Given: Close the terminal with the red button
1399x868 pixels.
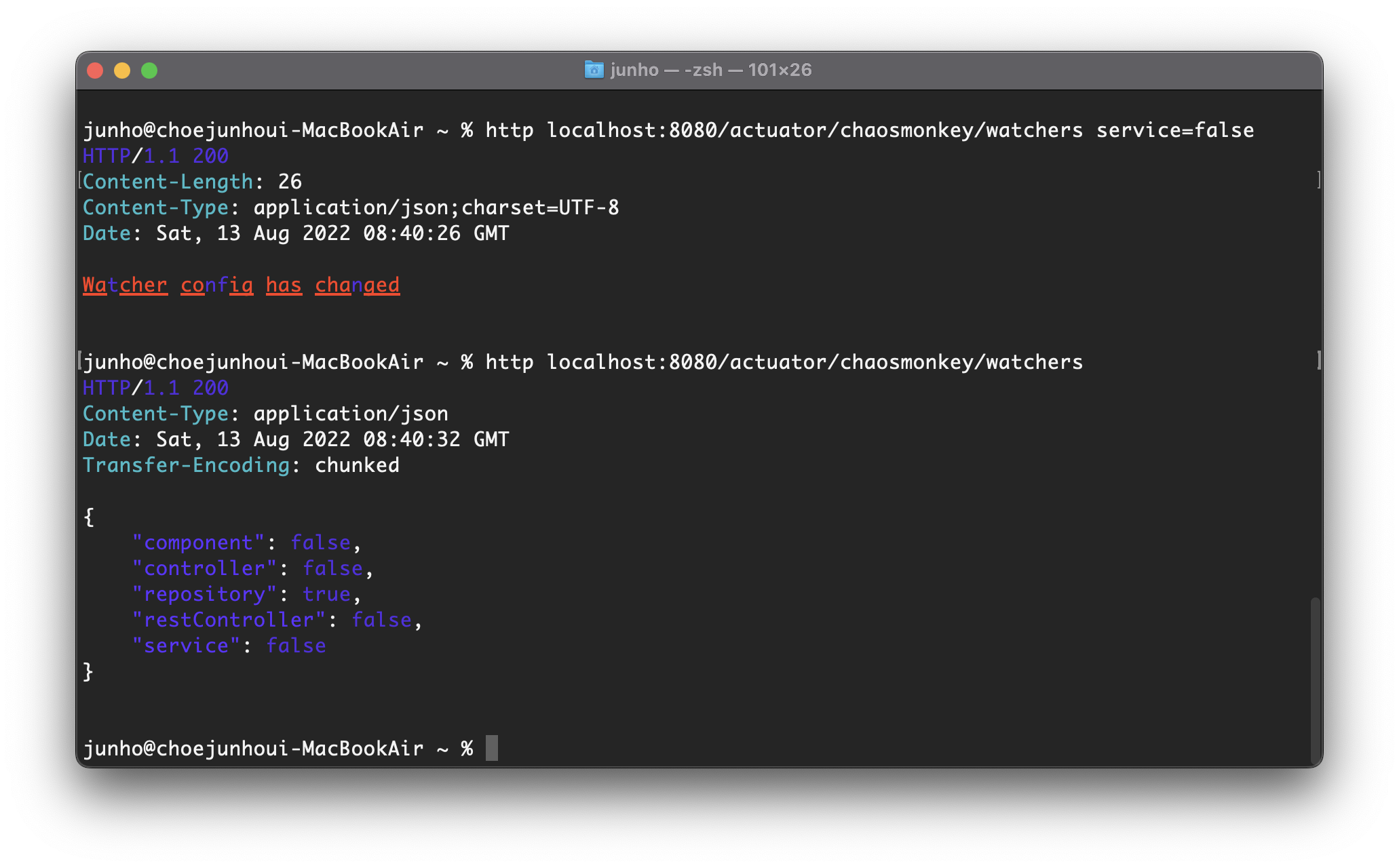Looking at the screenshot, I should click(95, 71).
